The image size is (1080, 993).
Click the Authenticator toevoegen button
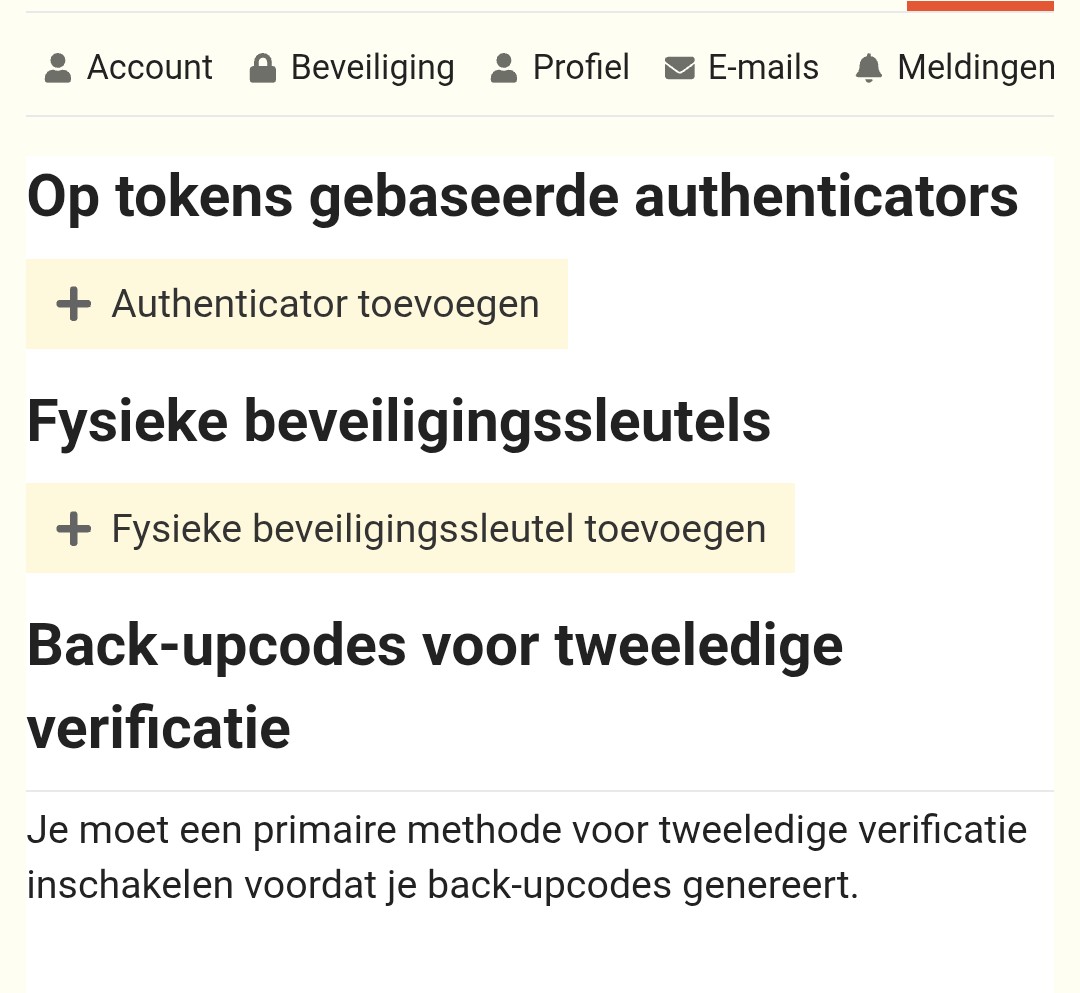click(x=297, y=304)
